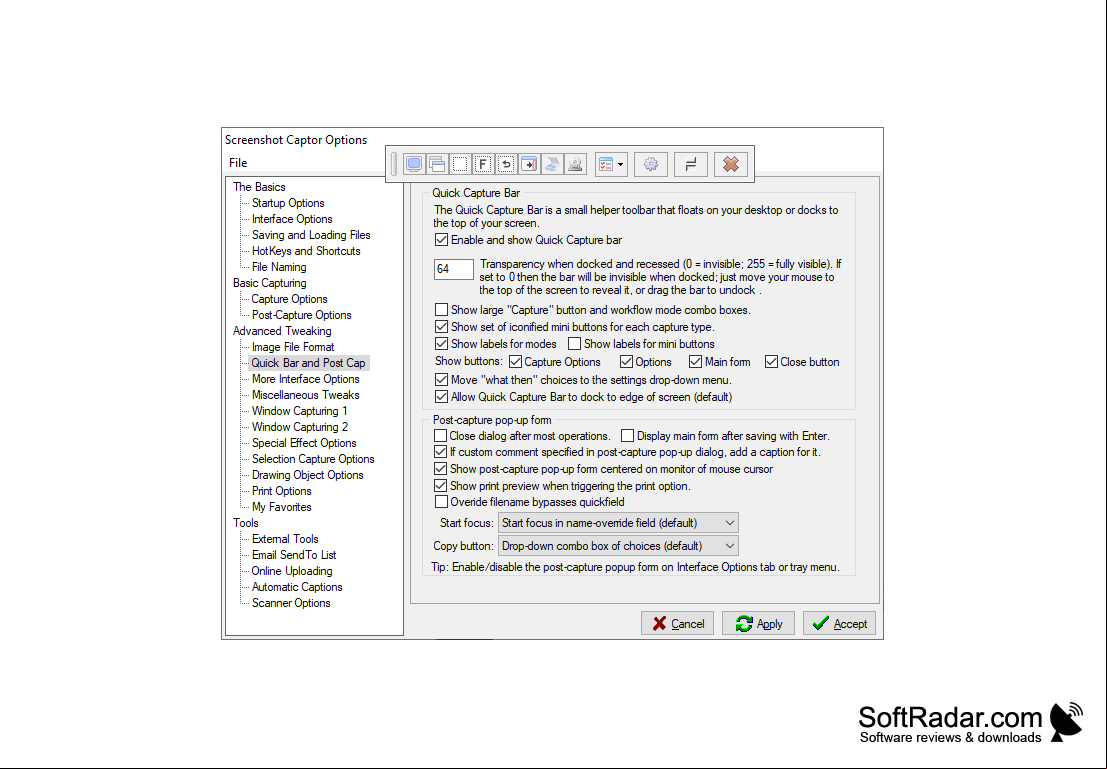Open Selection Capture Options
Image resolution: width=1107 pixels, height=769 pixels.
(x=313, y=459)
